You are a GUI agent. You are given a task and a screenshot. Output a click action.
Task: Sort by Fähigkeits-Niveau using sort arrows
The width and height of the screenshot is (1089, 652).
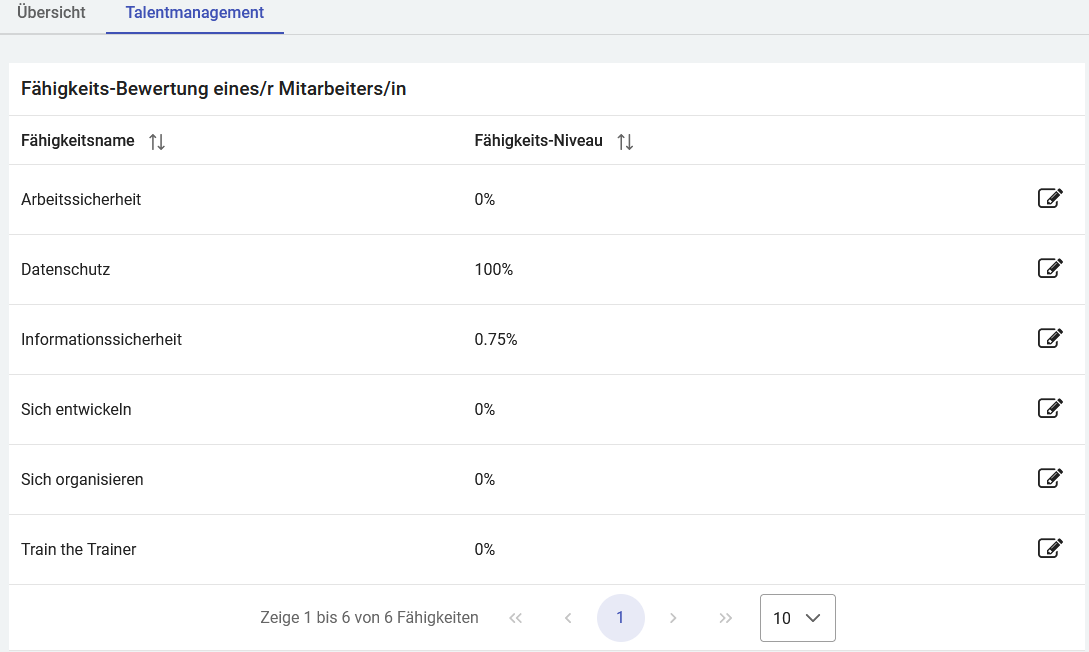(625, 142)
